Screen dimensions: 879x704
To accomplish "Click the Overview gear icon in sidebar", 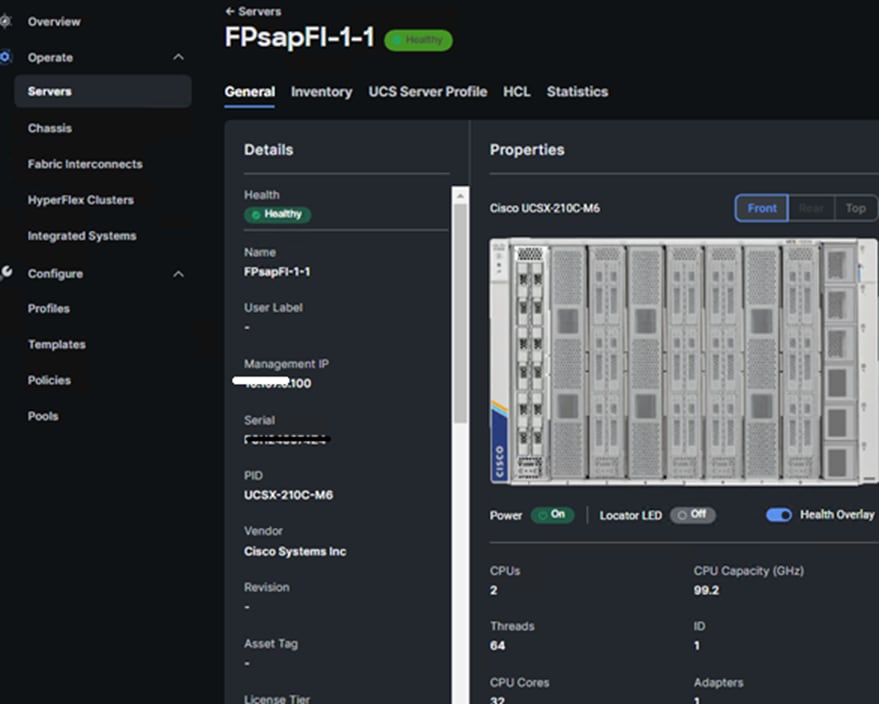I will tap(5, 21).
